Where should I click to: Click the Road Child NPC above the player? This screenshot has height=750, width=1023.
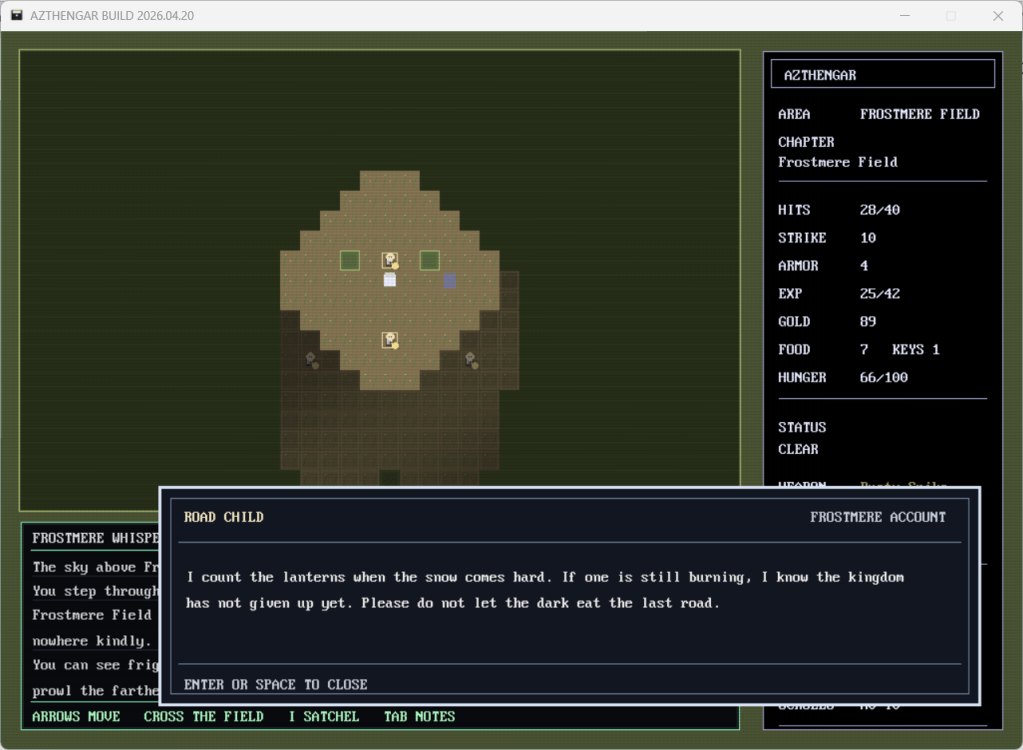[390, 260]
